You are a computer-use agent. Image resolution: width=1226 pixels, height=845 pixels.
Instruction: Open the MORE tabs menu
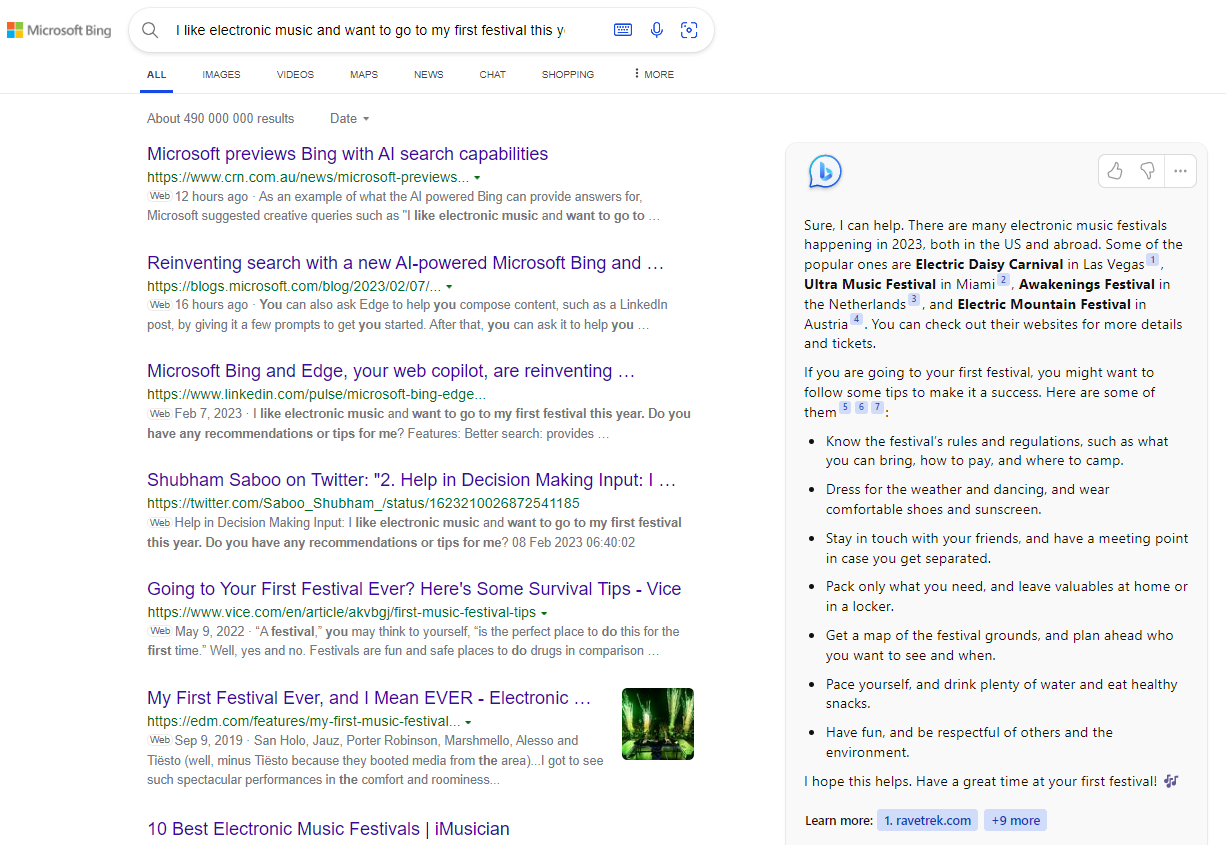pyautogui.click(x=654, y=74)
